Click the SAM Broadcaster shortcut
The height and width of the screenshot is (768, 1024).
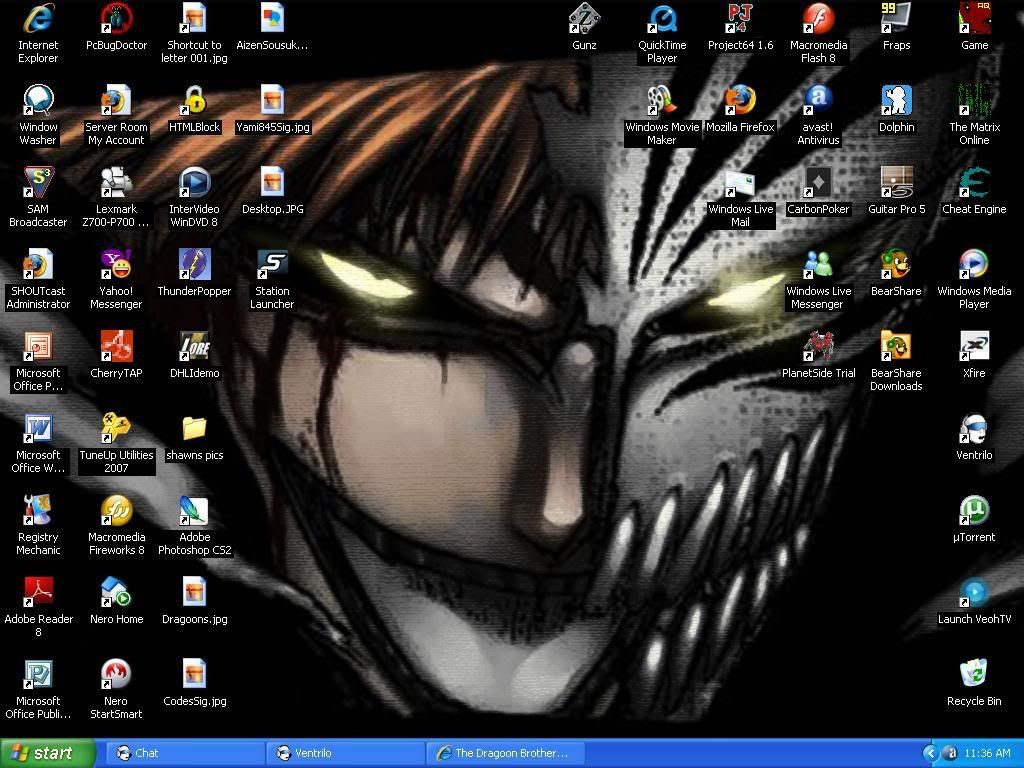click(x=38, y=182)
